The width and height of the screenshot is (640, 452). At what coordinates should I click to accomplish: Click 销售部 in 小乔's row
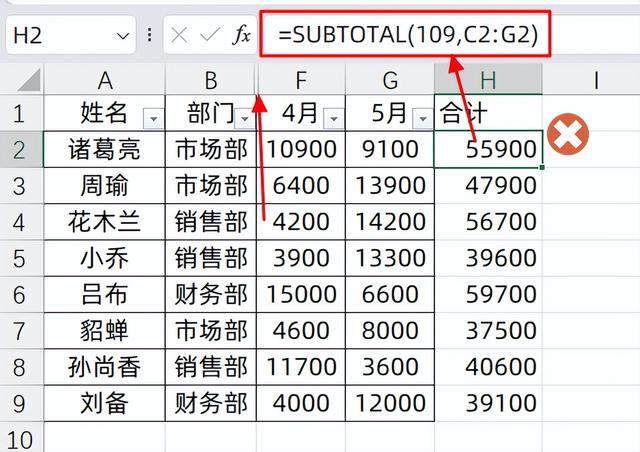pos(211,258)
